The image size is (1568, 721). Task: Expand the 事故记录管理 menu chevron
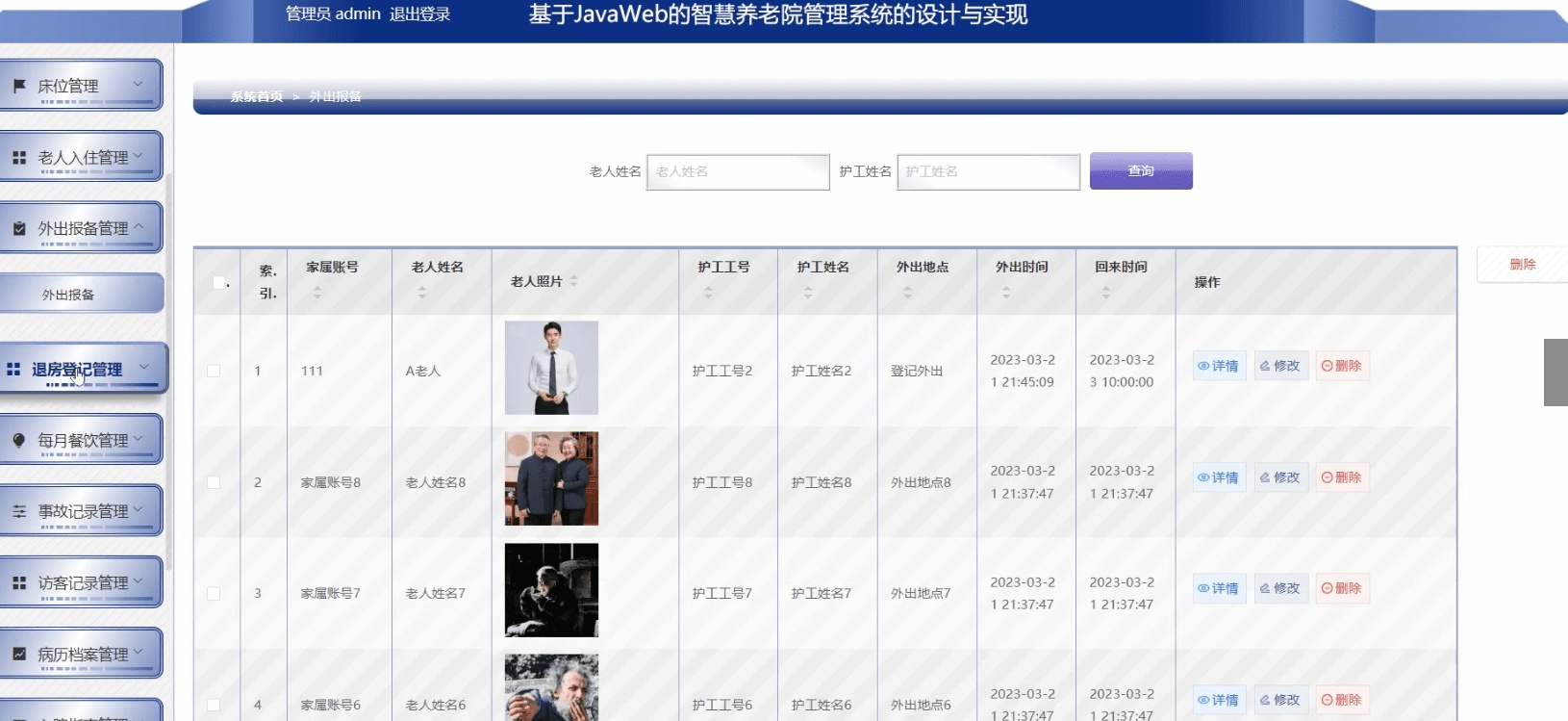(138, 509)
